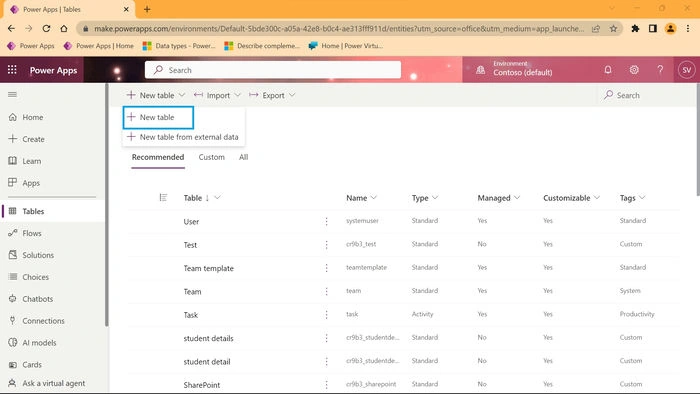Click the left navigation scrollbar
This screenshot has height=394, width=700.
click(x=107, y=205)
